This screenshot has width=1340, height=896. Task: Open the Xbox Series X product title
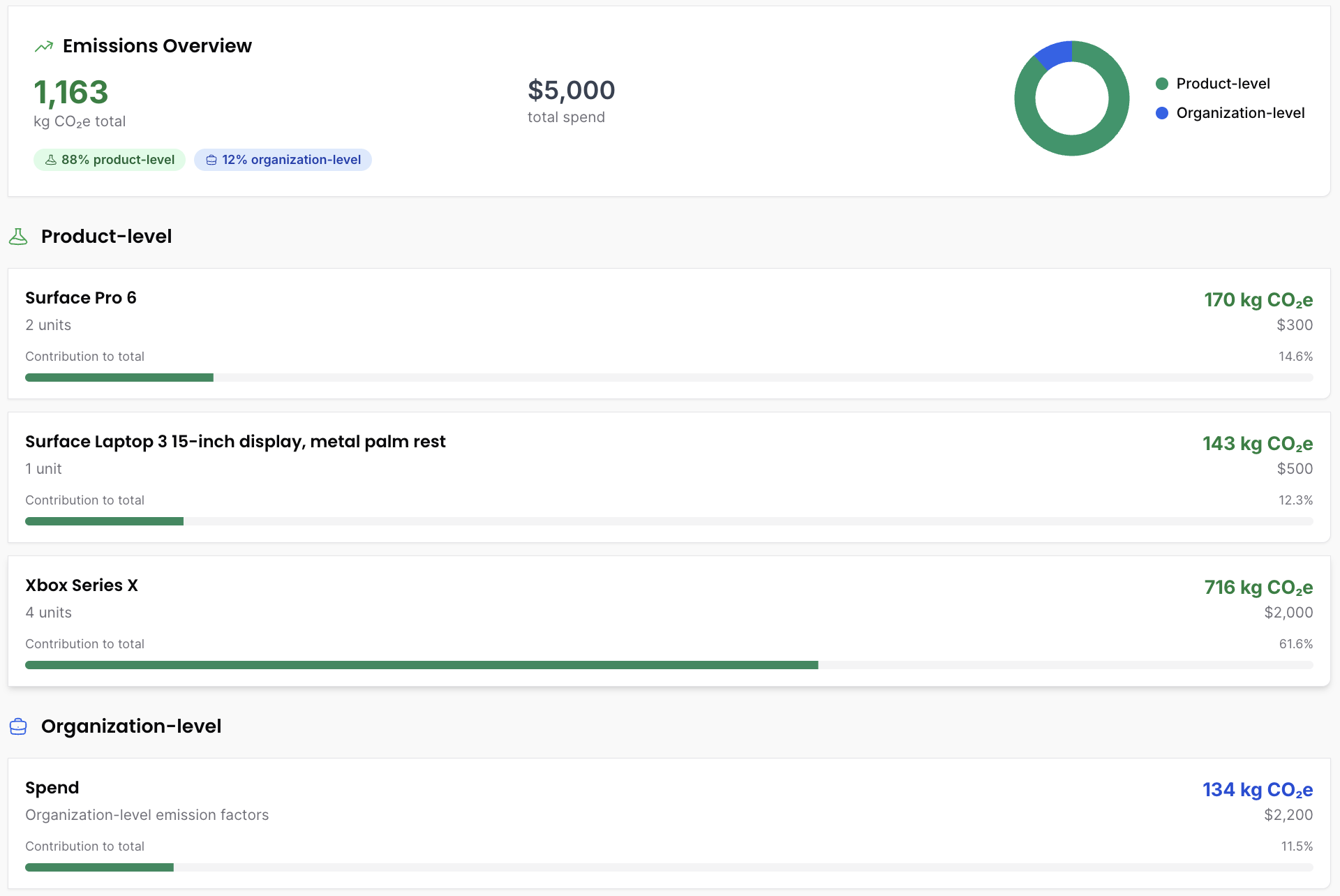pyautogui.click(x=82, y=585)
